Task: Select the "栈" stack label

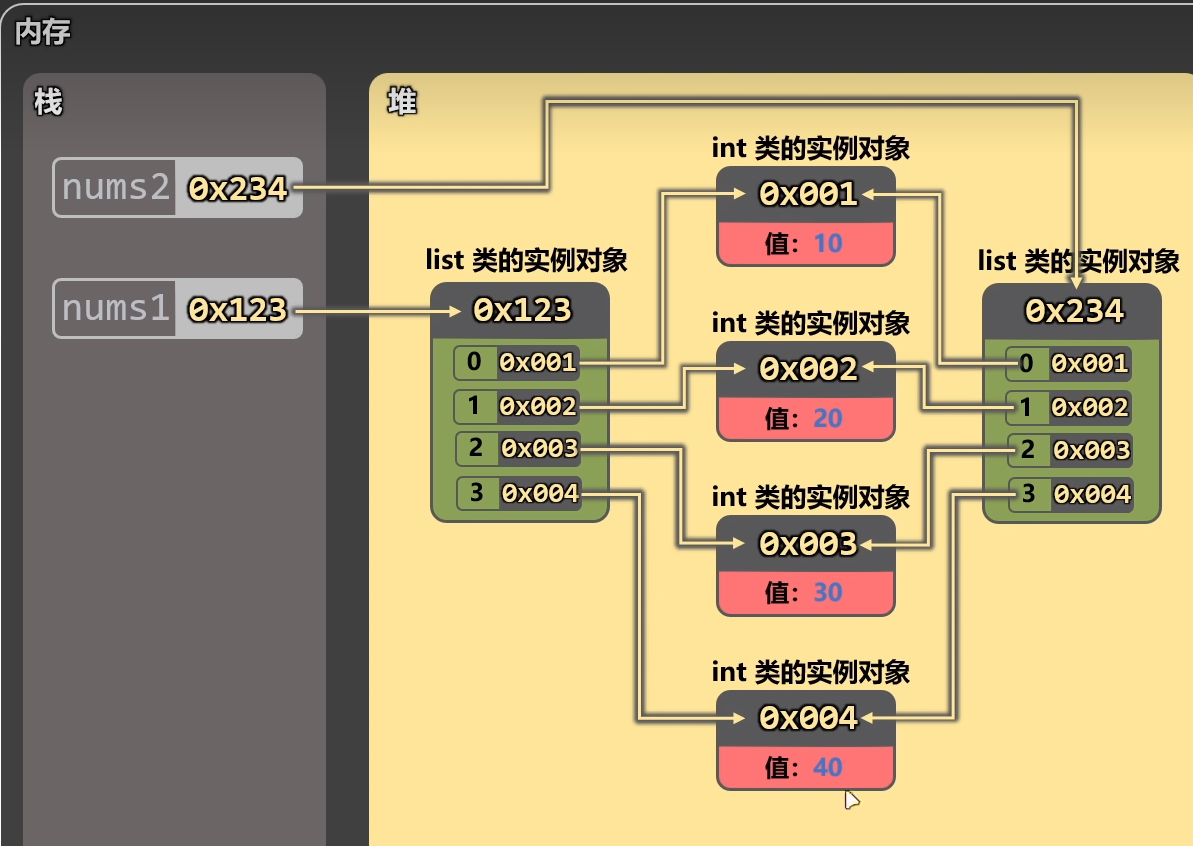Action: click(48, 101)
